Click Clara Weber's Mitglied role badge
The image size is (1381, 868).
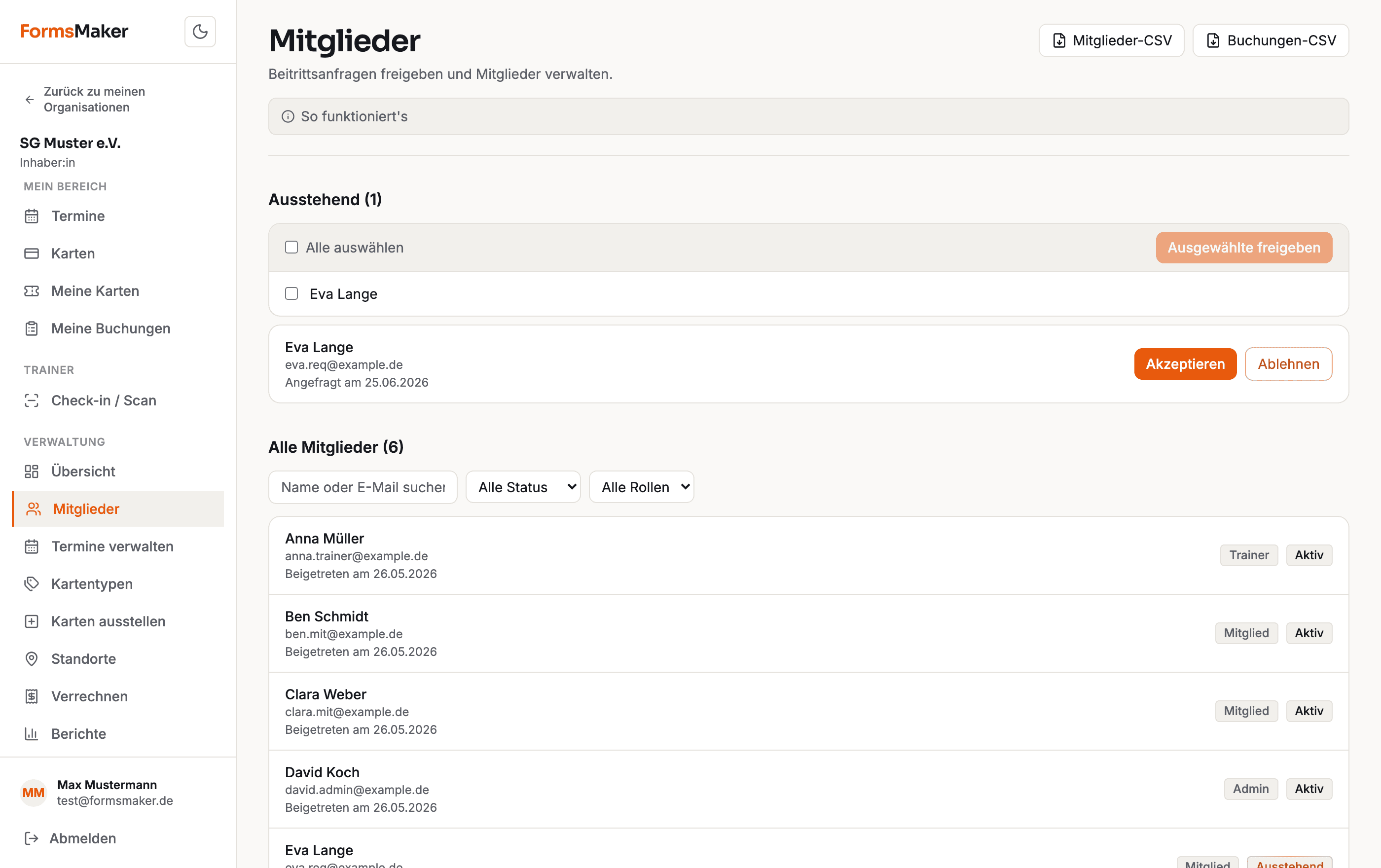coord(1246,711)
